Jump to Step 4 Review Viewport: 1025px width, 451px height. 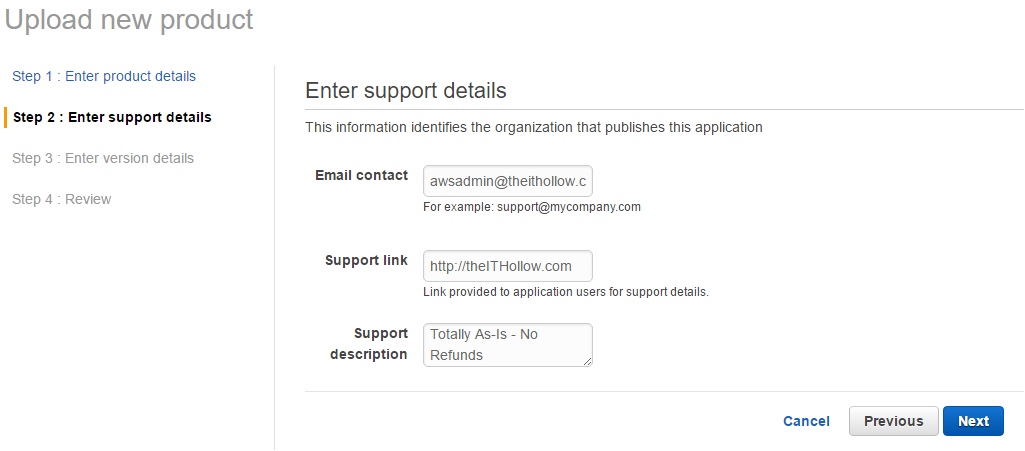click(x=62, y=199)
